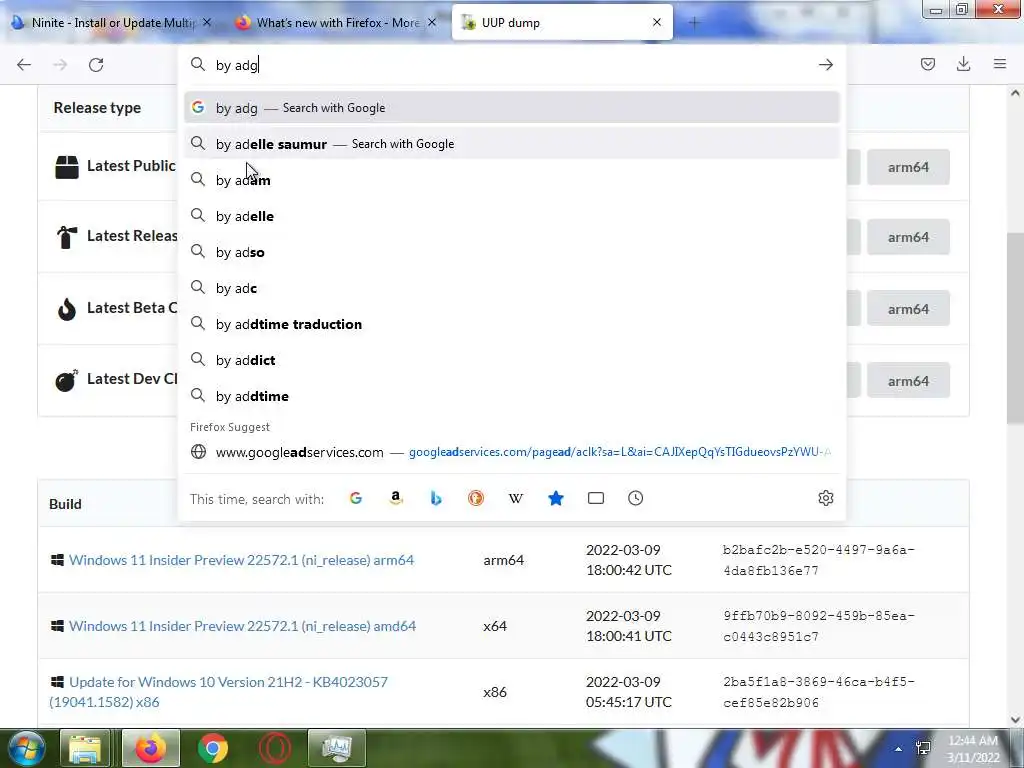Launch Chrome from the taskbar
Screen dimensions: 1024x768
click(213, 748)
